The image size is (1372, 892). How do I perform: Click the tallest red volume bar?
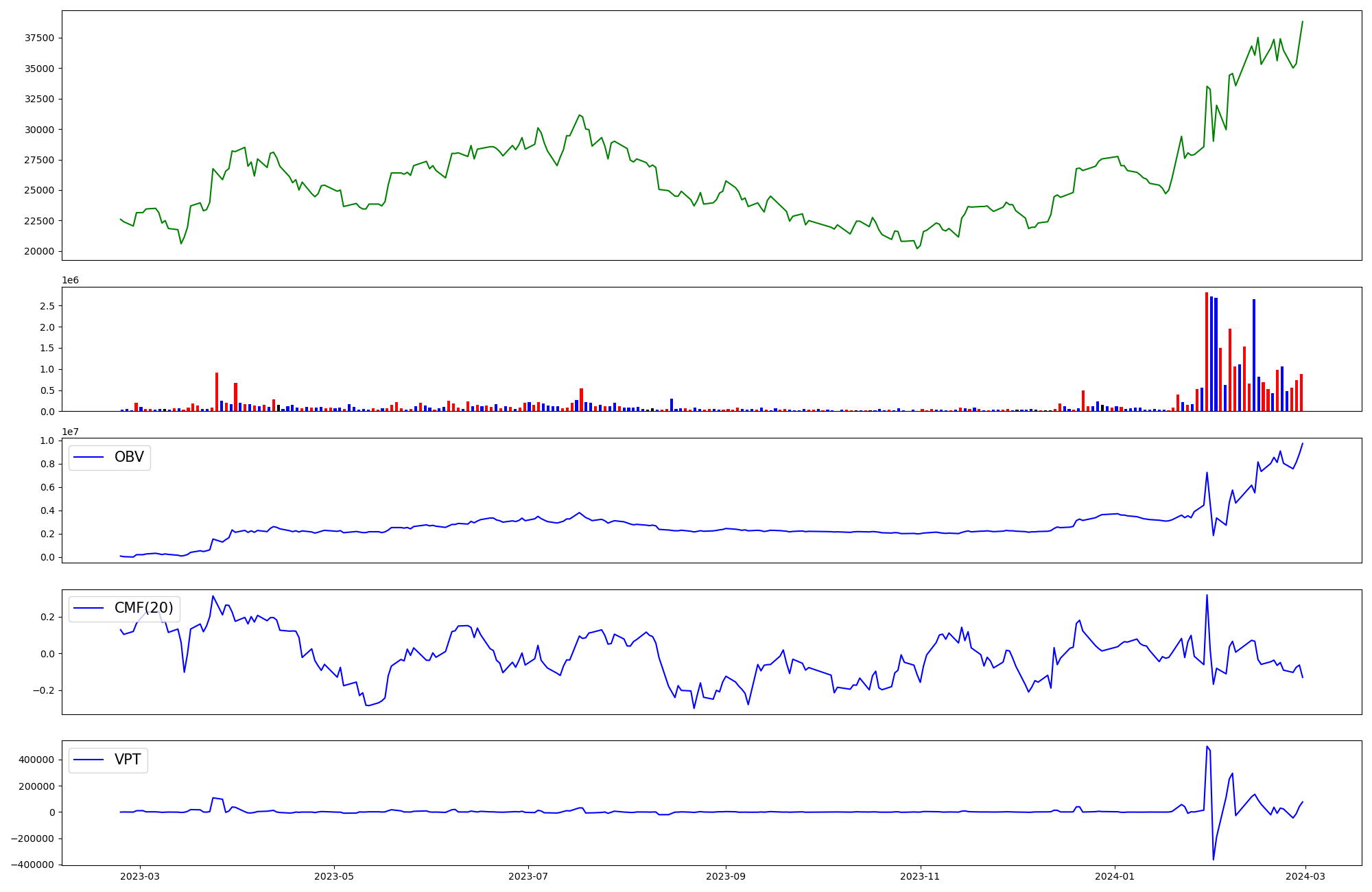(1207, 350)
